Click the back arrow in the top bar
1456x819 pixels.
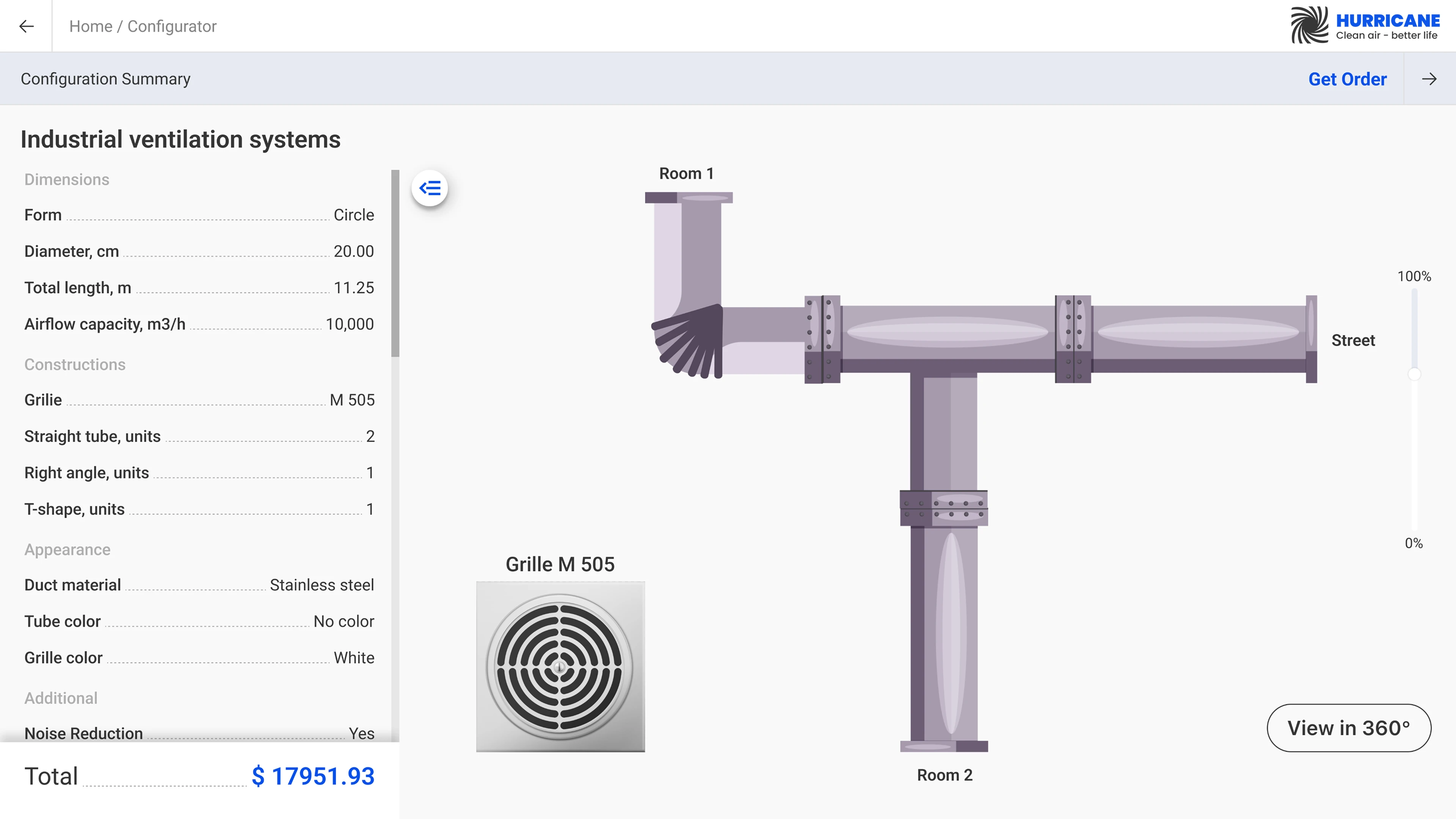pyautogui.click(x=25, y=26)
